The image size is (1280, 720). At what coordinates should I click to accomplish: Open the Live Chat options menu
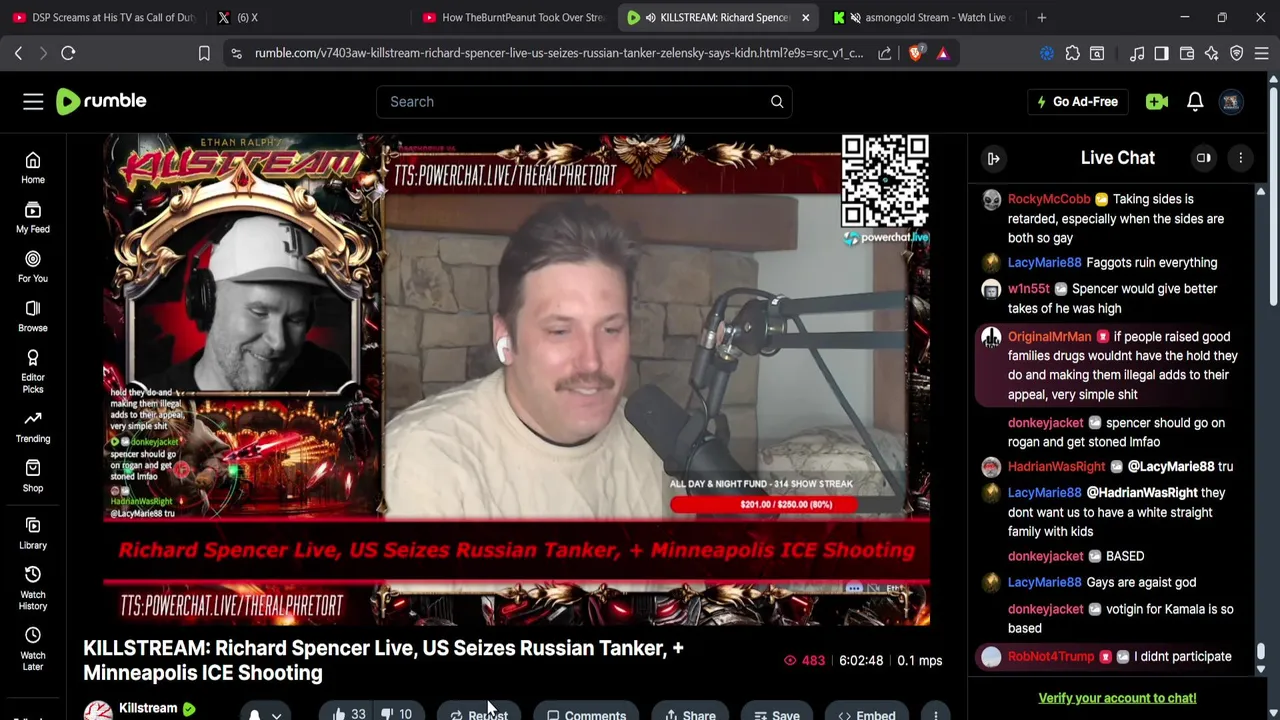(x=1240, y=158)
